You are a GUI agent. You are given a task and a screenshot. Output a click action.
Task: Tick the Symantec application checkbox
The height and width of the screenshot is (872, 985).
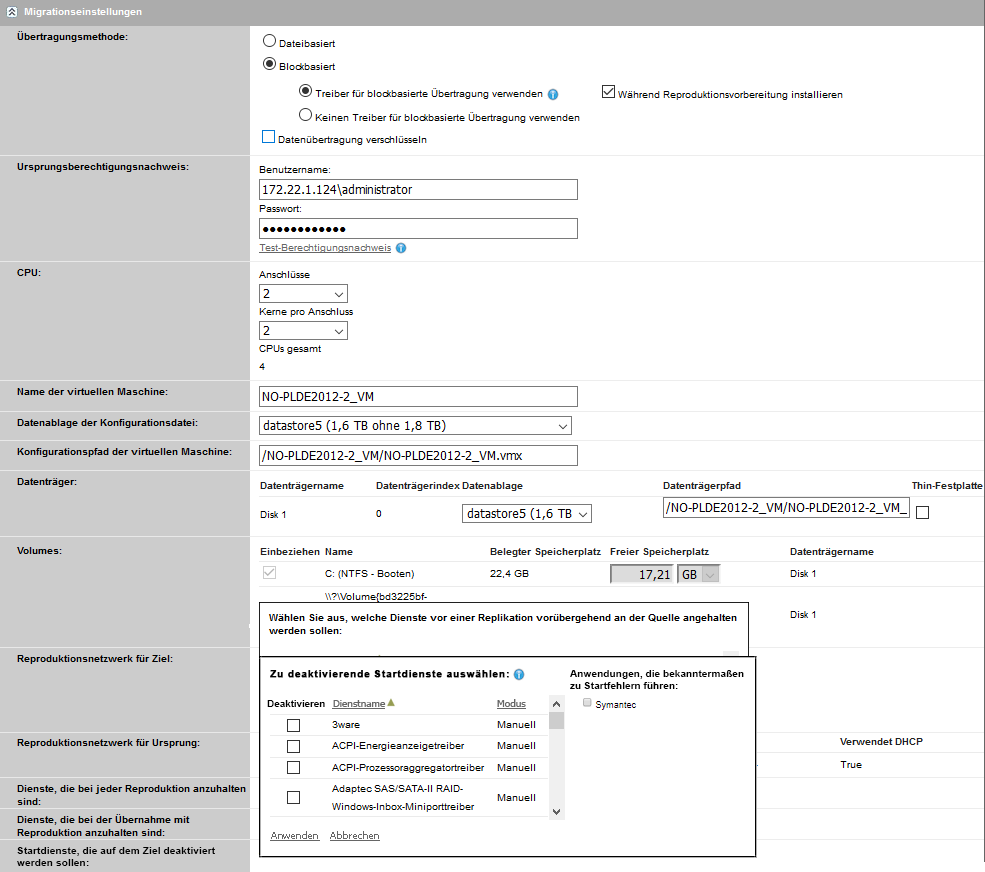click(x=587, y=704)
